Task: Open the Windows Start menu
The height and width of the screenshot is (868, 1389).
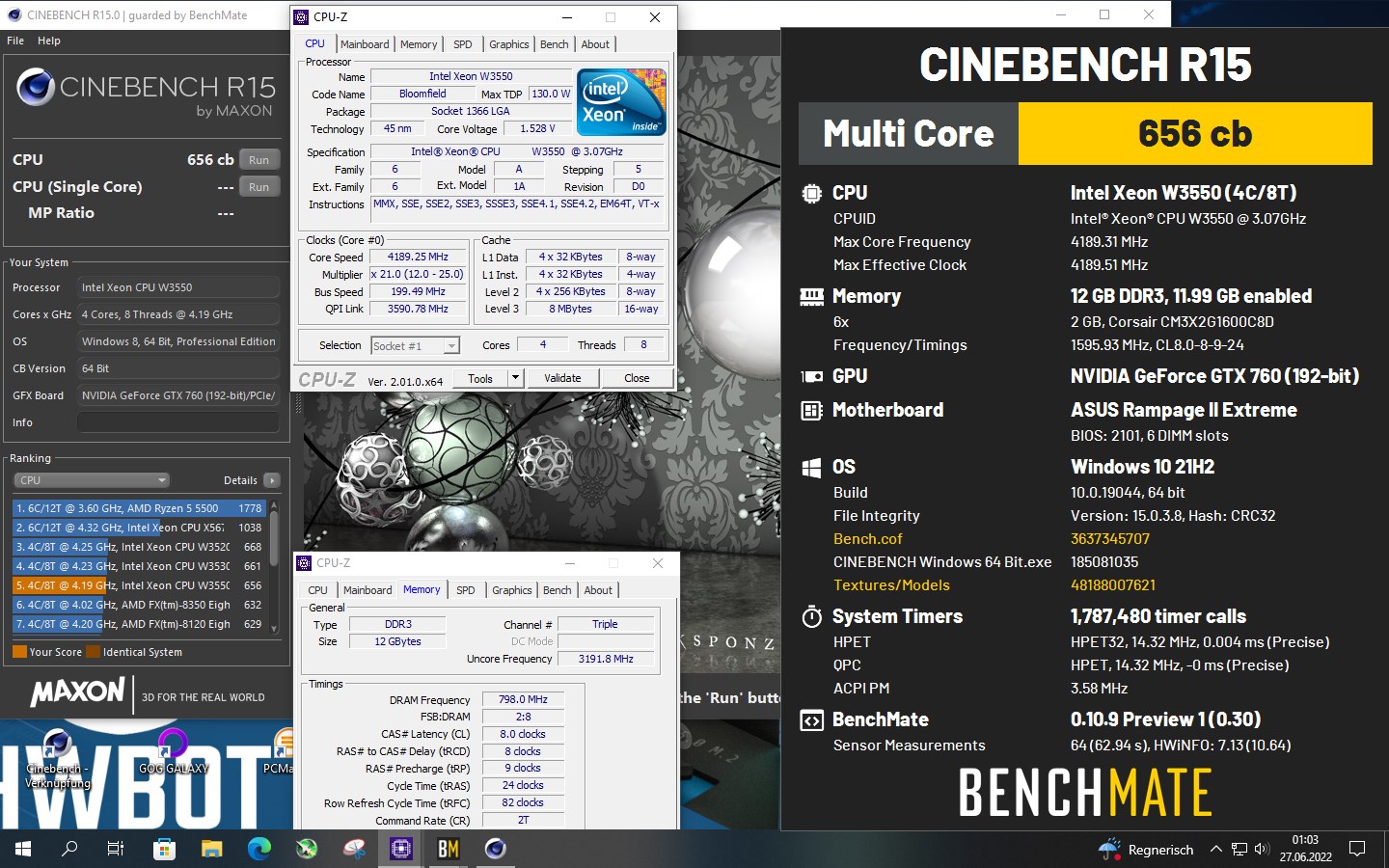Action: tap(23, 849)
